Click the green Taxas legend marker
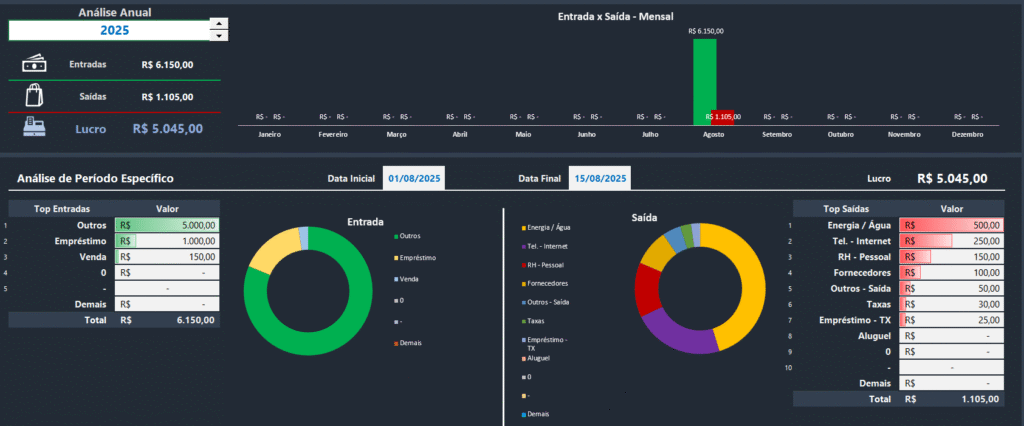The width and height of the screenshot is (1024, 426). pyautogui.click(x=522, y=320)
